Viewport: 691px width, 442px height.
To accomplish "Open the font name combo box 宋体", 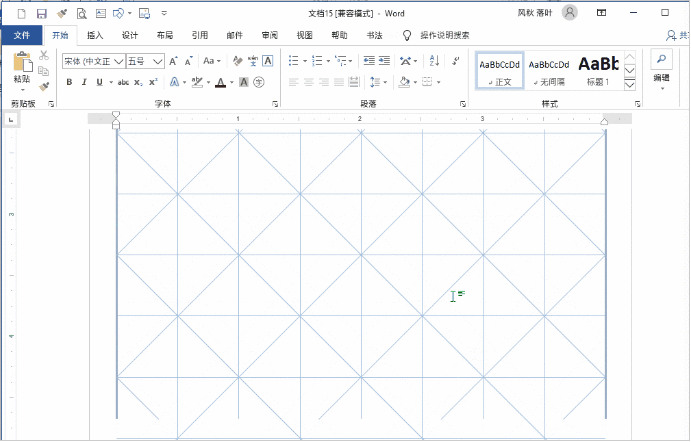I will click(x=93, y=61).
